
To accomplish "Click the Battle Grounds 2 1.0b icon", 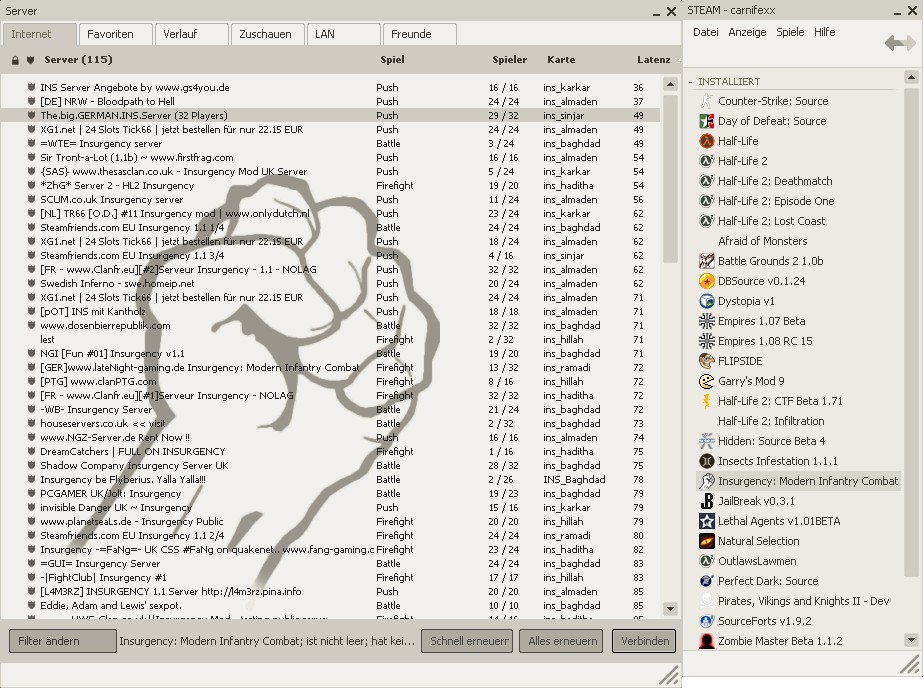I will point(706,261).
